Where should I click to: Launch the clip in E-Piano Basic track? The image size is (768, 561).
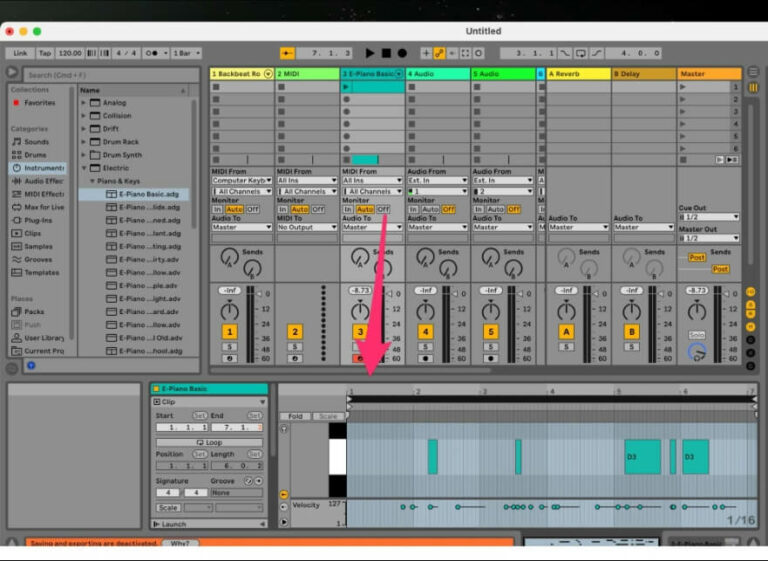[346, 87]
